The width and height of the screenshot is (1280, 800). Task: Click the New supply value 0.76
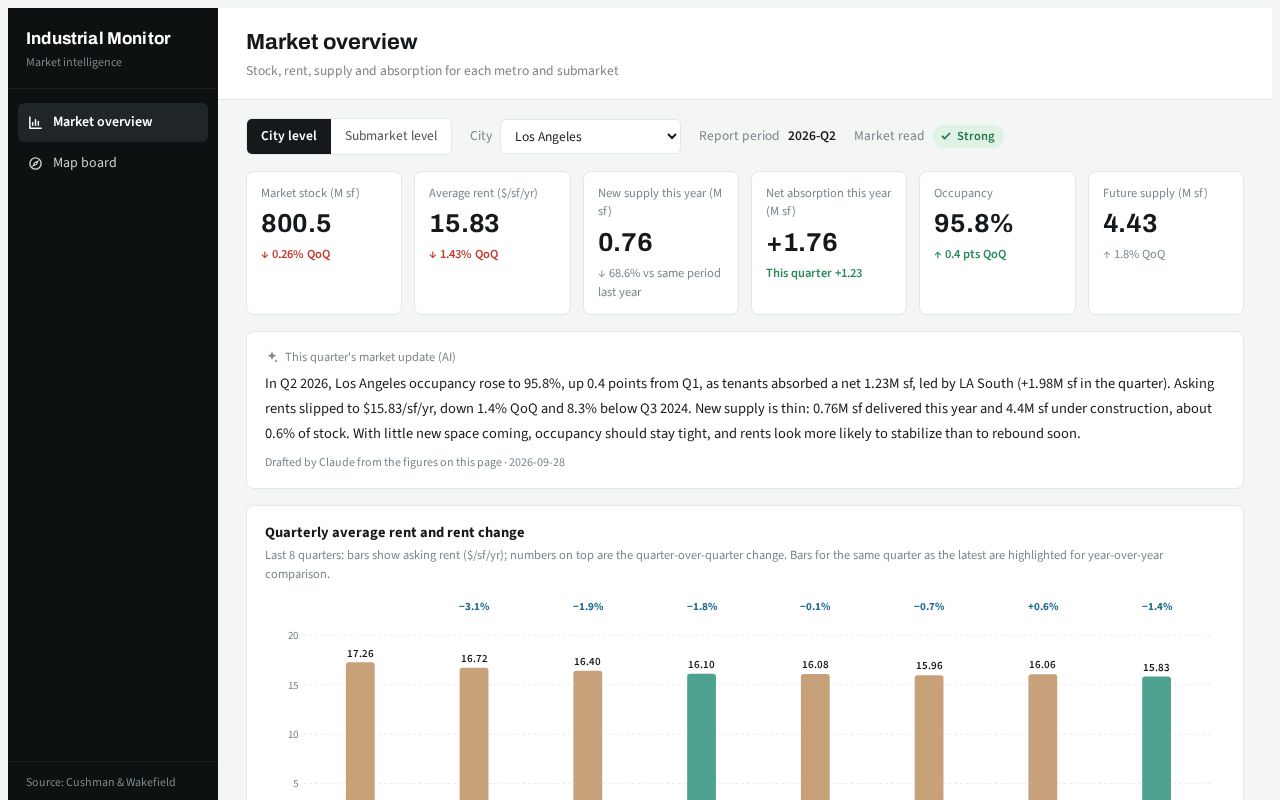coord(625,242)
